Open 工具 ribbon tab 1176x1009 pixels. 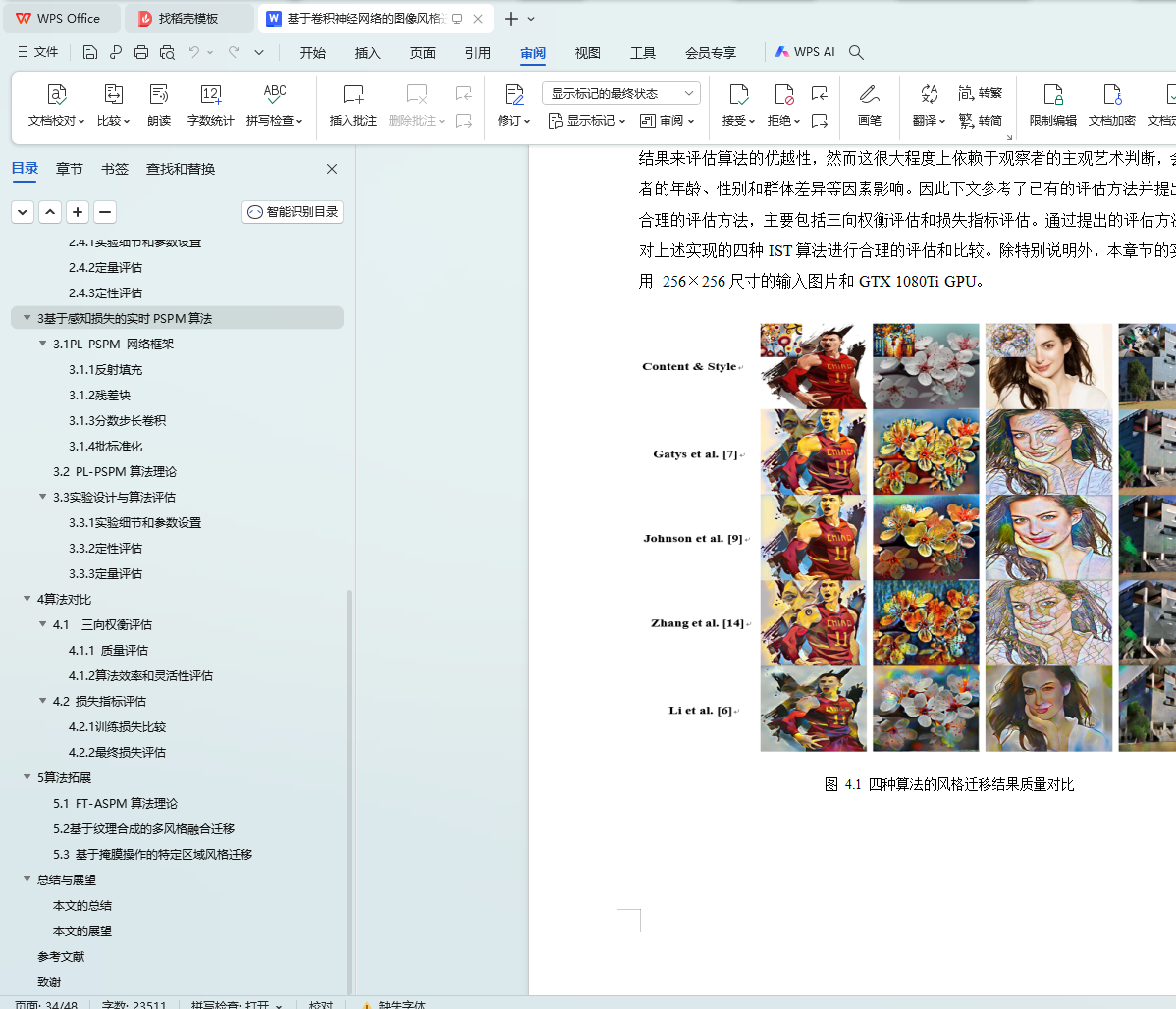tap(643, 53)
